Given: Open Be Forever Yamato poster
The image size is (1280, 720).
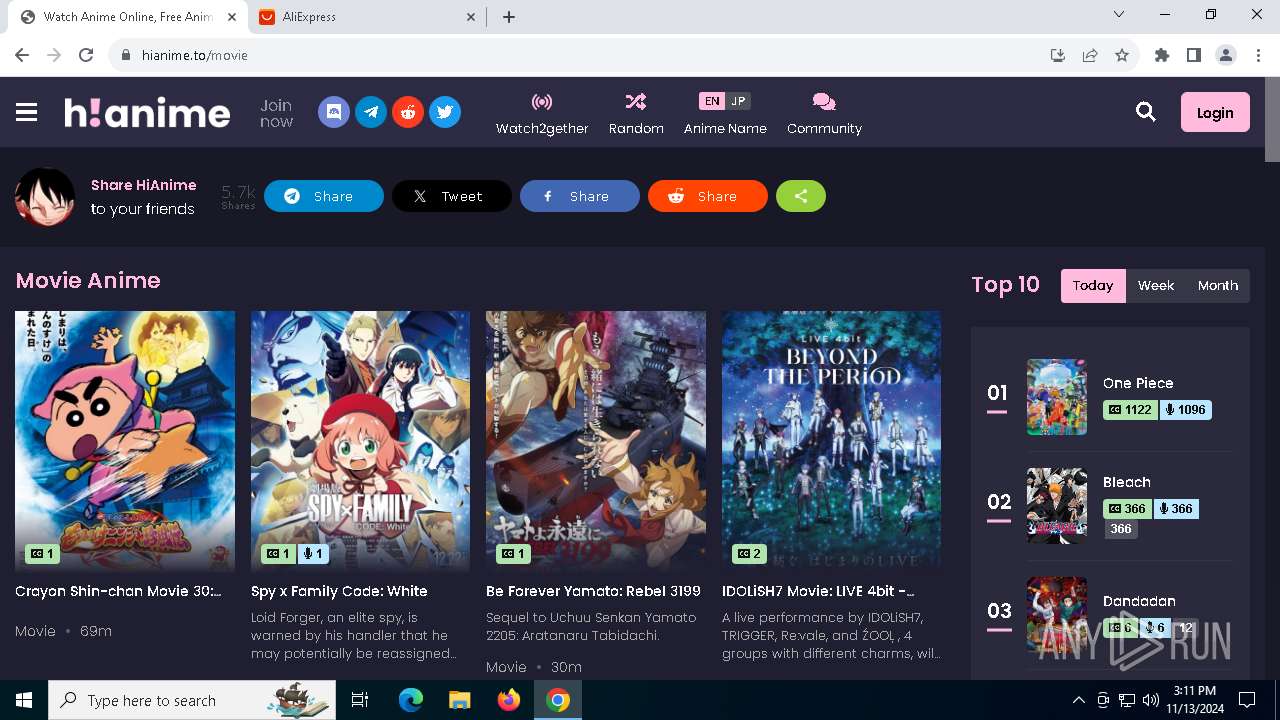Looking at the screenshot, I should coord(596,440).
